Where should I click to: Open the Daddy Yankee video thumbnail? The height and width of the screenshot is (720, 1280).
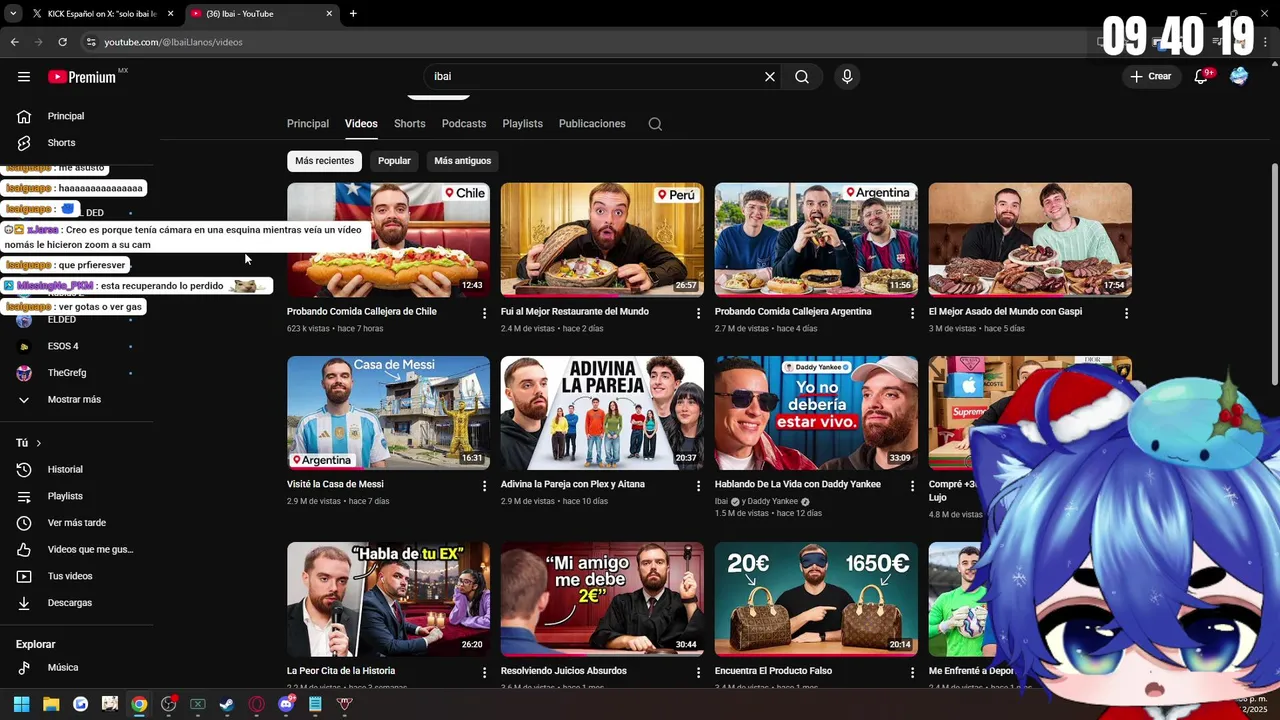816,413
